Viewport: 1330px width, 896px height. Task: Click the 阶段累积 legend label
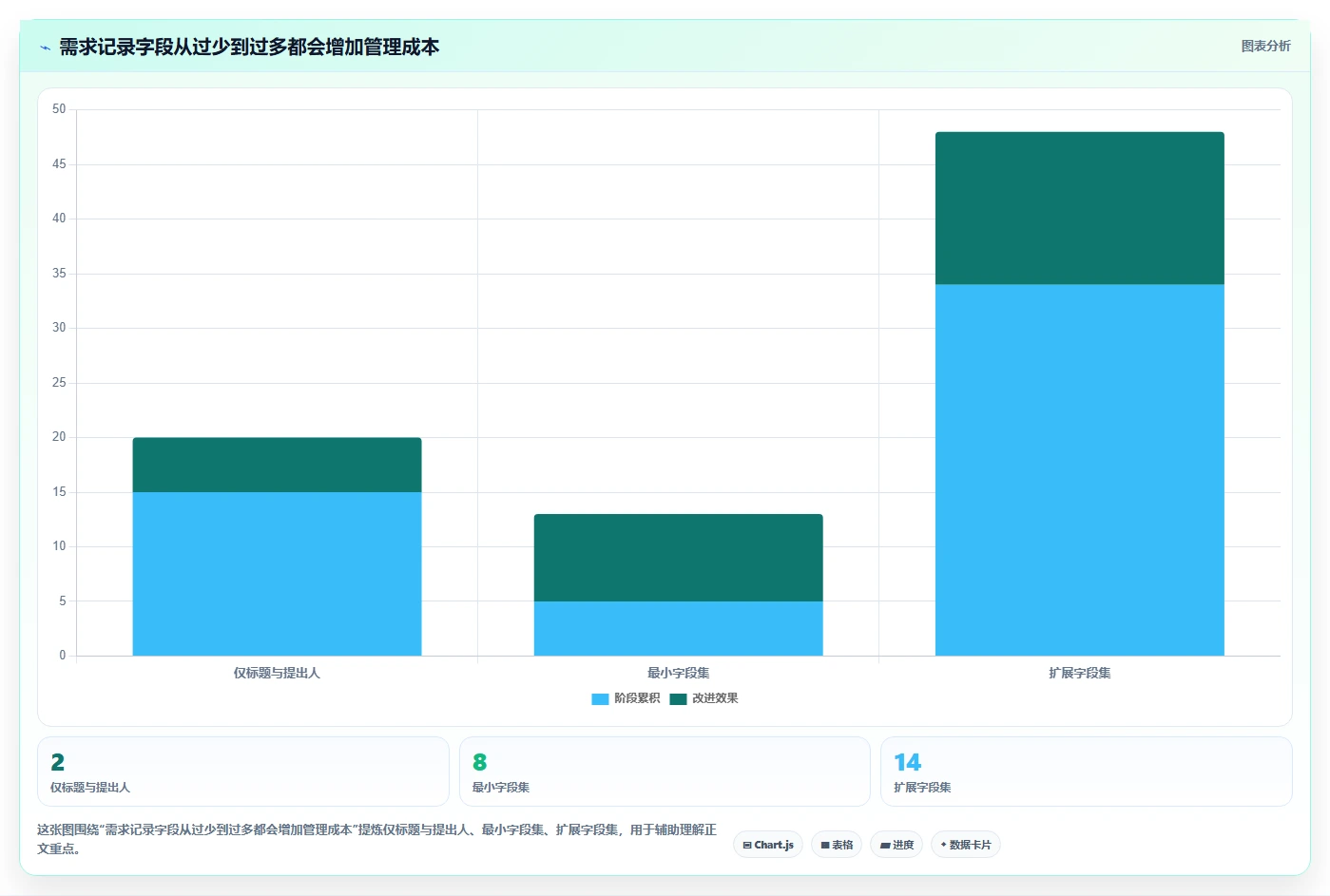[637, 698]
